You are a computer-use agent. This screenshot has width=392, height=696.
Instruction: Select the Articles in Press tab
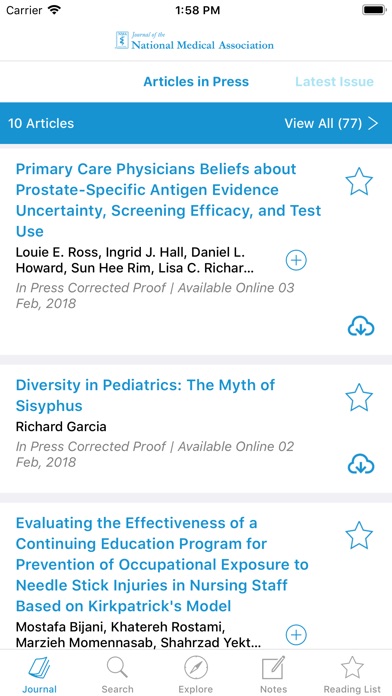coord(196,82)
